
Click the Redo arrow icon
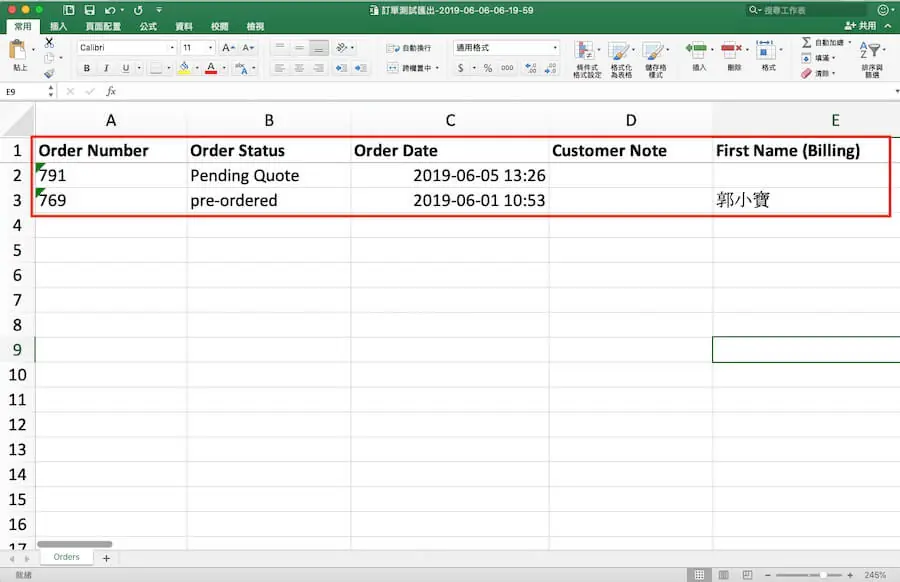point(138,10)
